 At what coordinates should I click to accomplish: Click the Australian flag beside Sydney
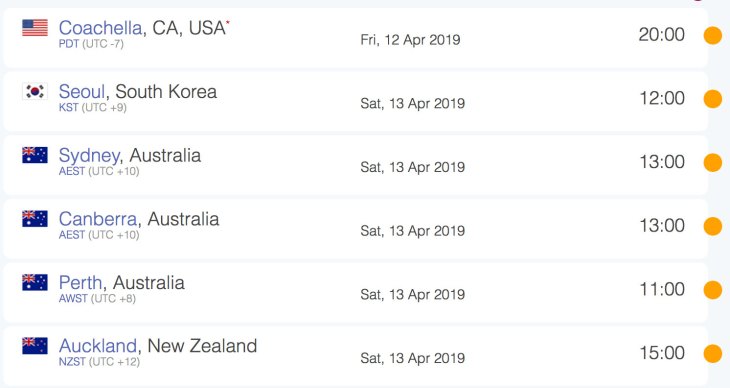pos(35,155)
